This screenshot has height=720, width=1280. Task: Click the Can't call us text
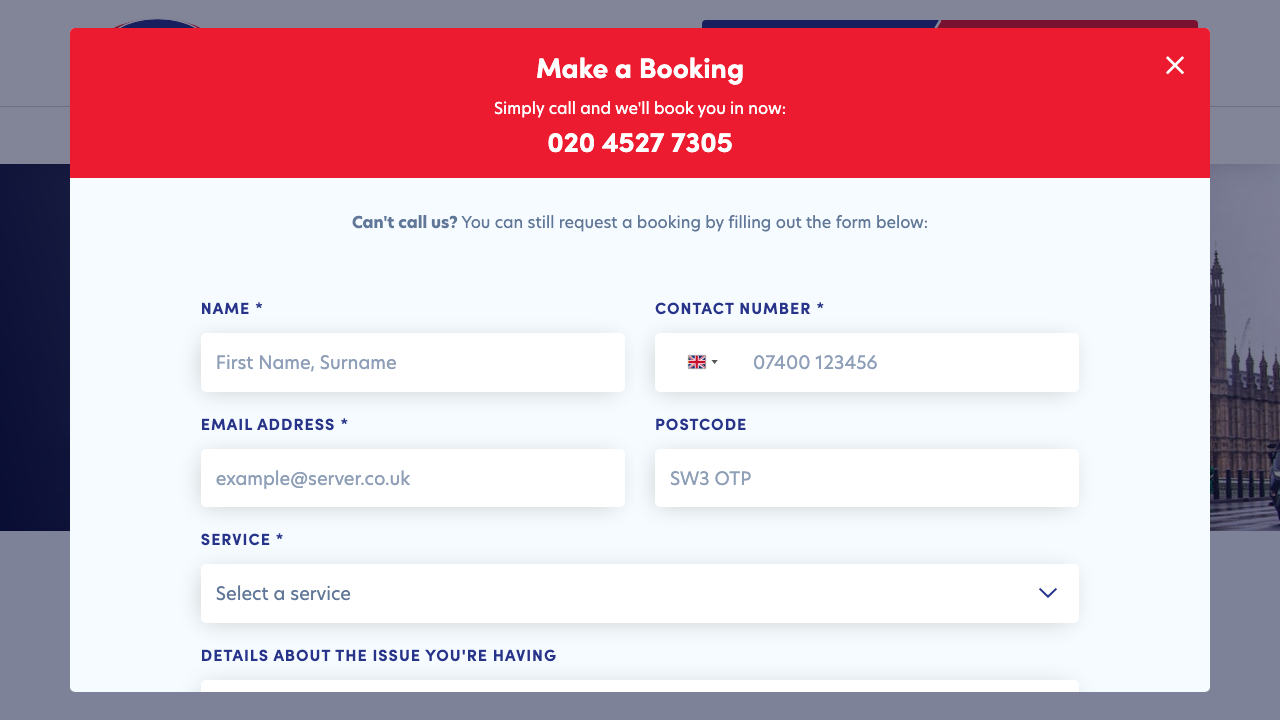(403, 222)
